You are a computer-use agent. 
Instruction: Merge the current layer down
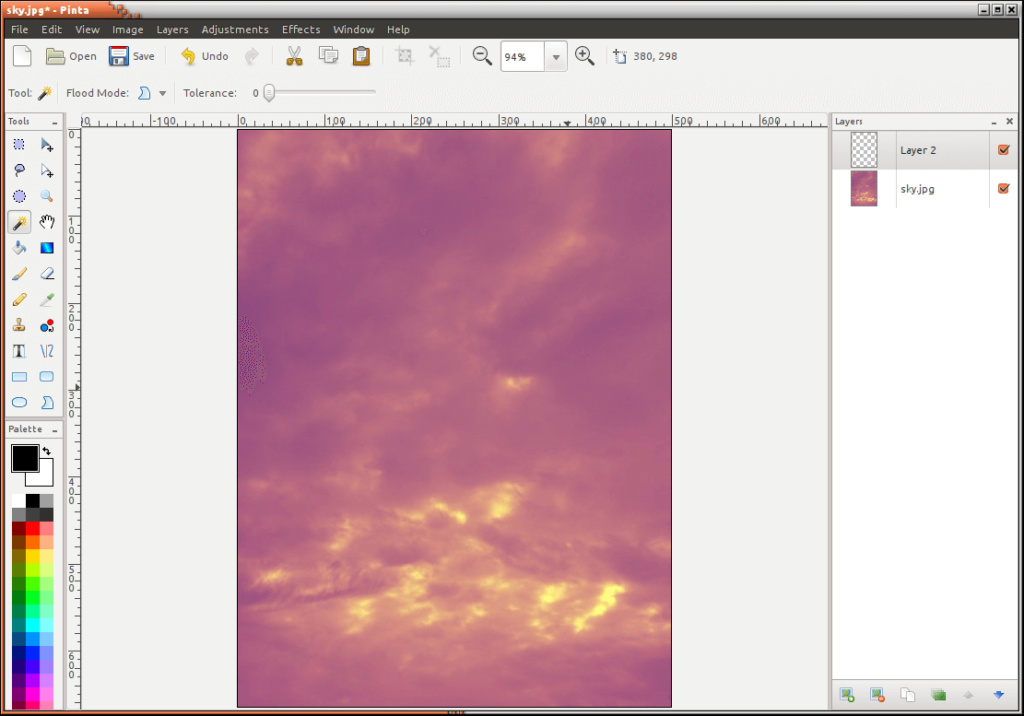point(938,694)
